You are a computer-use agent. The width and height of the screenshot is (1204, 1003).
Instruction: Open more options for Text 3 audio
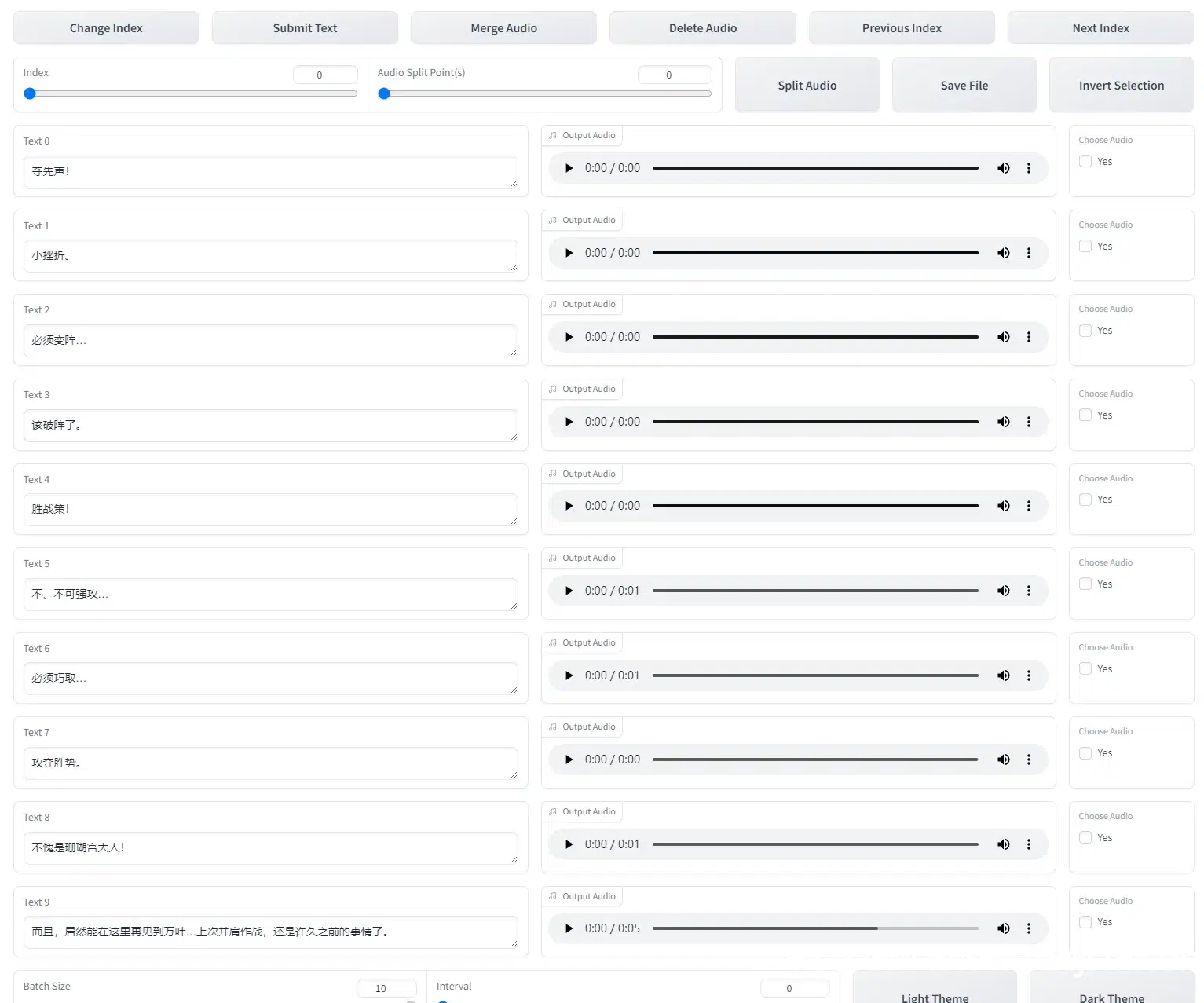tap(1029, 422)
